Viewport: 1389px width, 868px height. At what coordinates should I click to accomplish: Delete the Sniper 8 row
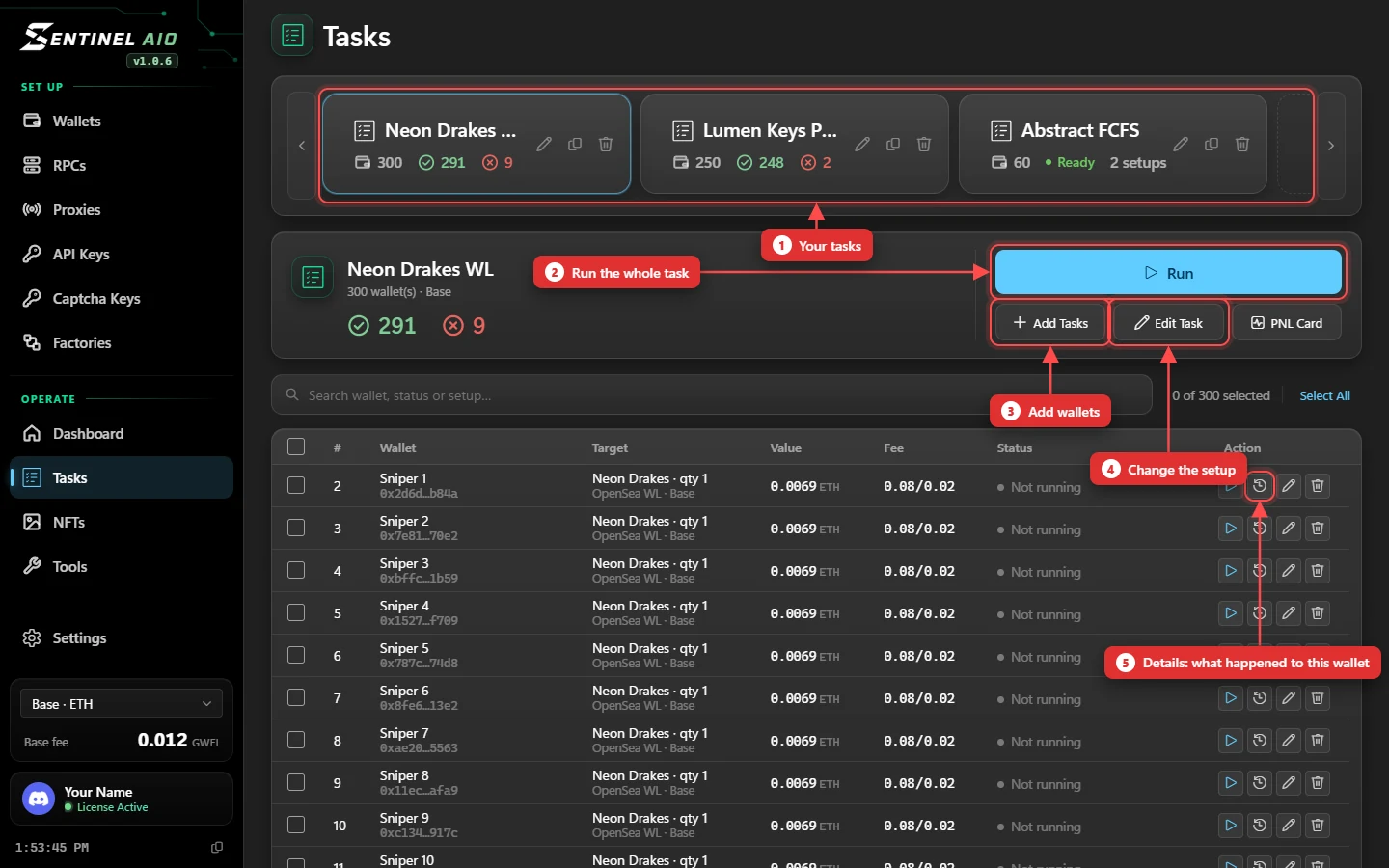point(1318,783)
